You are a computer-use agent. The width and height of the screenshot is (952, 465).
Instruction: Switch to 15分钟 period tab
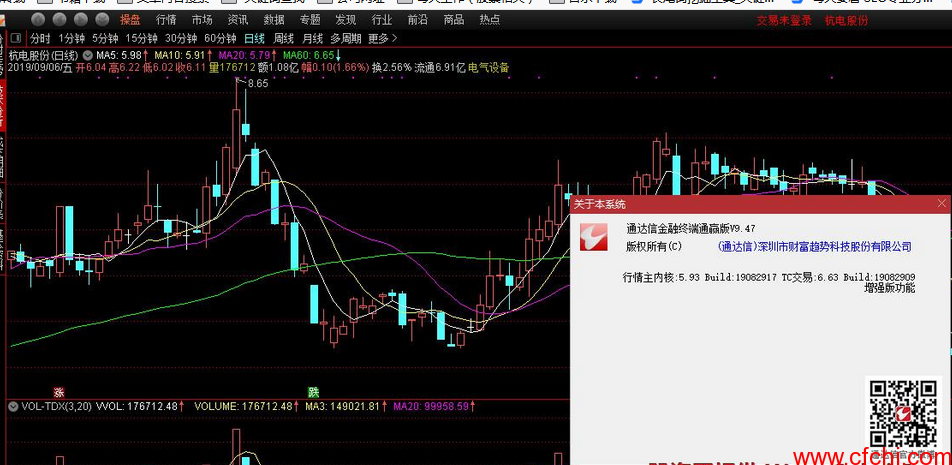pyautogui.click(x=141, y=39)
